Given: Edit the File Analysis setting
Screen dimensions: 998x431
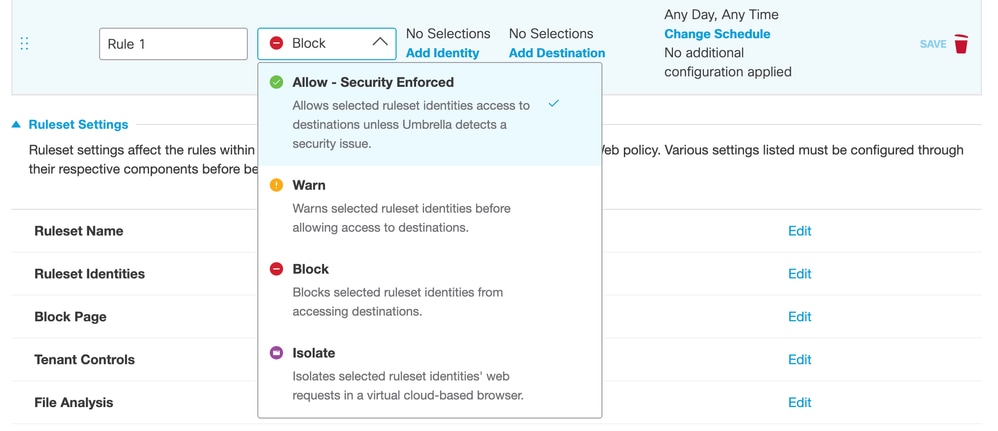Looking at the screenshot, I should click(x=799, y=403).
